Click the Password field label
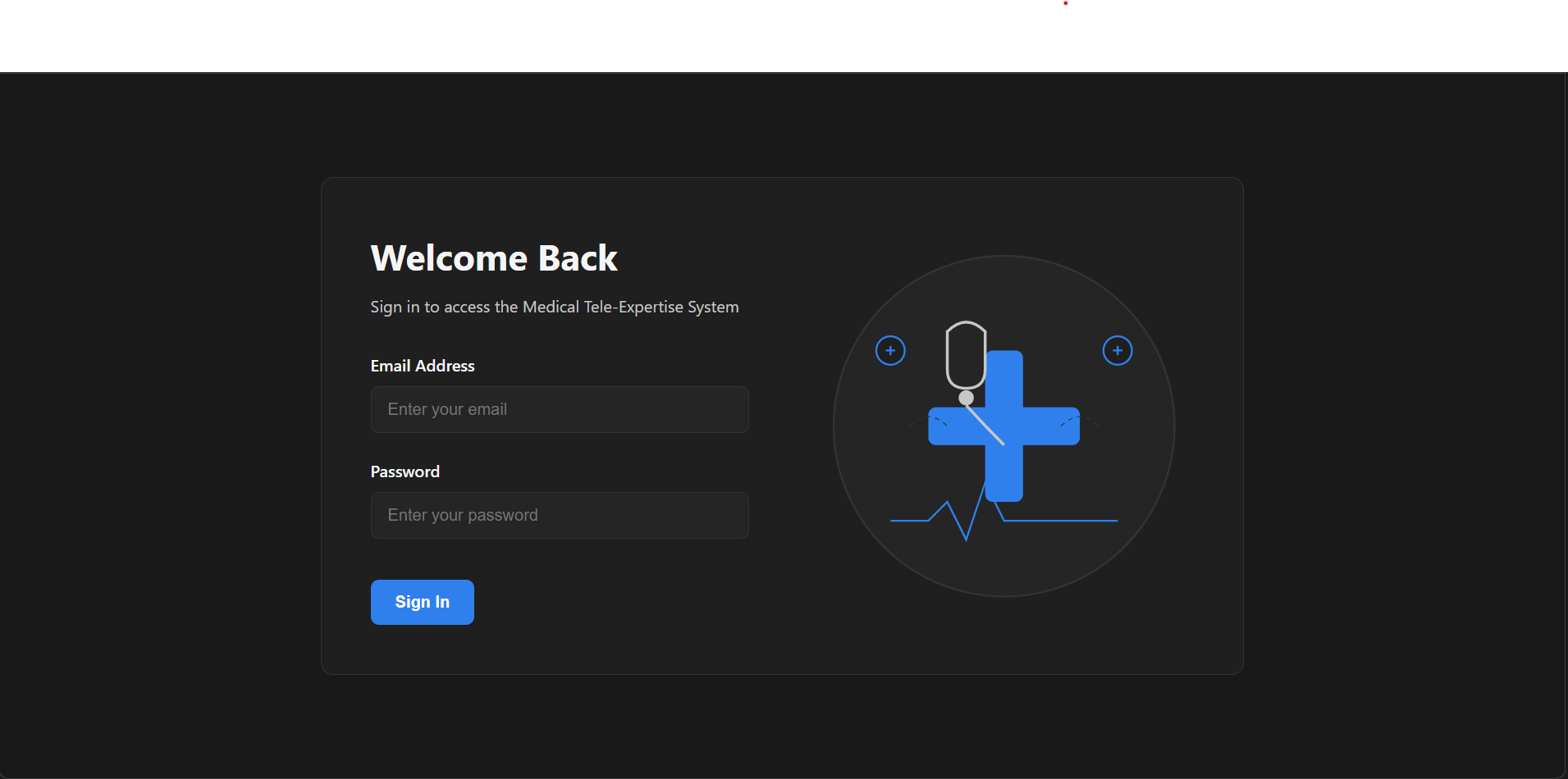Screen dimensions: 1568x779 pyautogui.click(x=405, y=471)
